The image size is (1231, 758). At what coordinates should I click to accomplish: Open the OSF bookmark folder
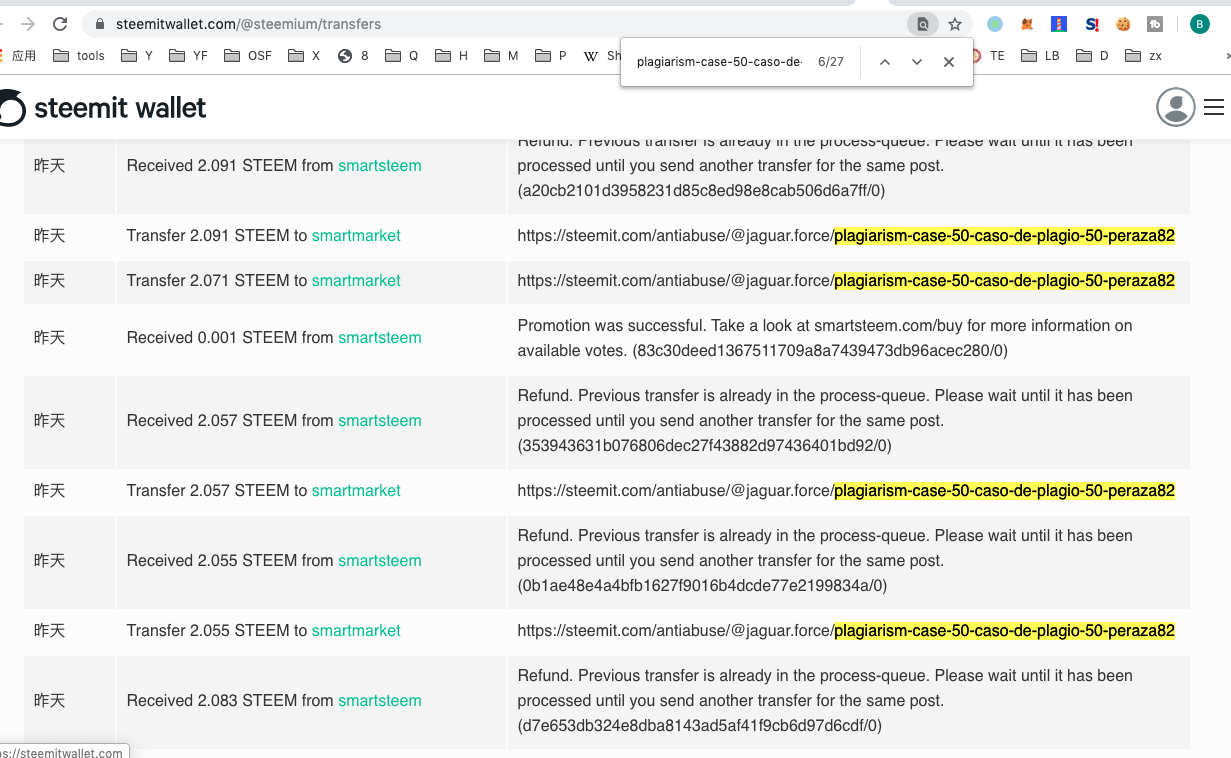(x=248, y=56)
